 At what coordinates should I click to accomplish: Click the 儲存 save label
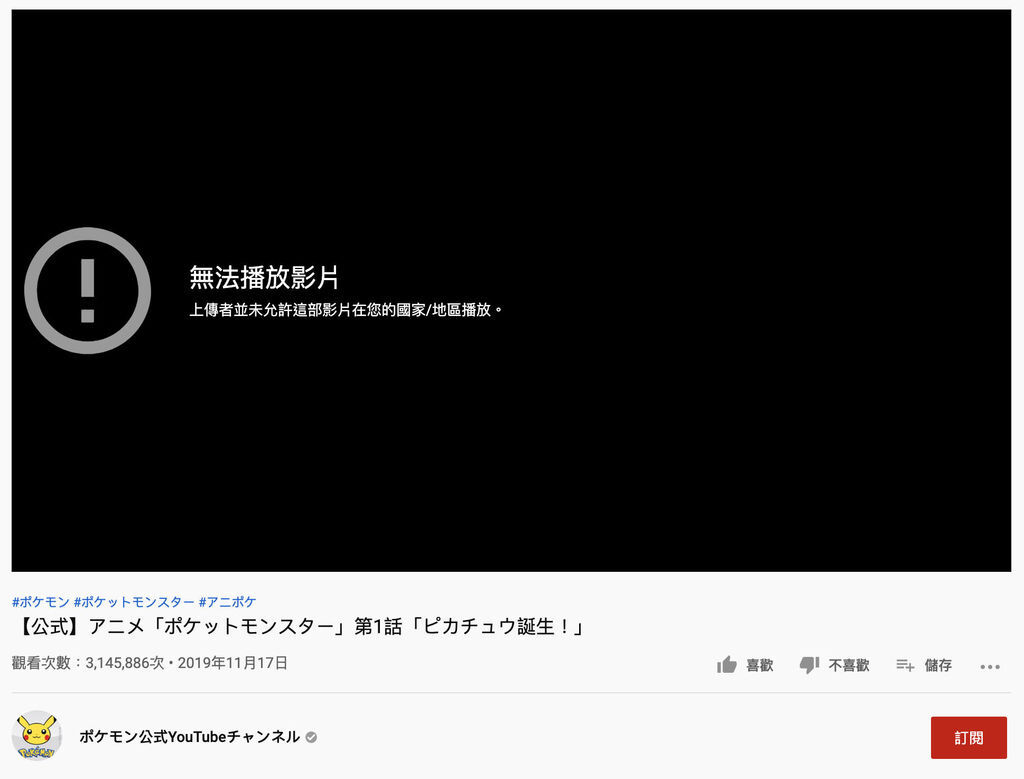(x=938, y=665)
